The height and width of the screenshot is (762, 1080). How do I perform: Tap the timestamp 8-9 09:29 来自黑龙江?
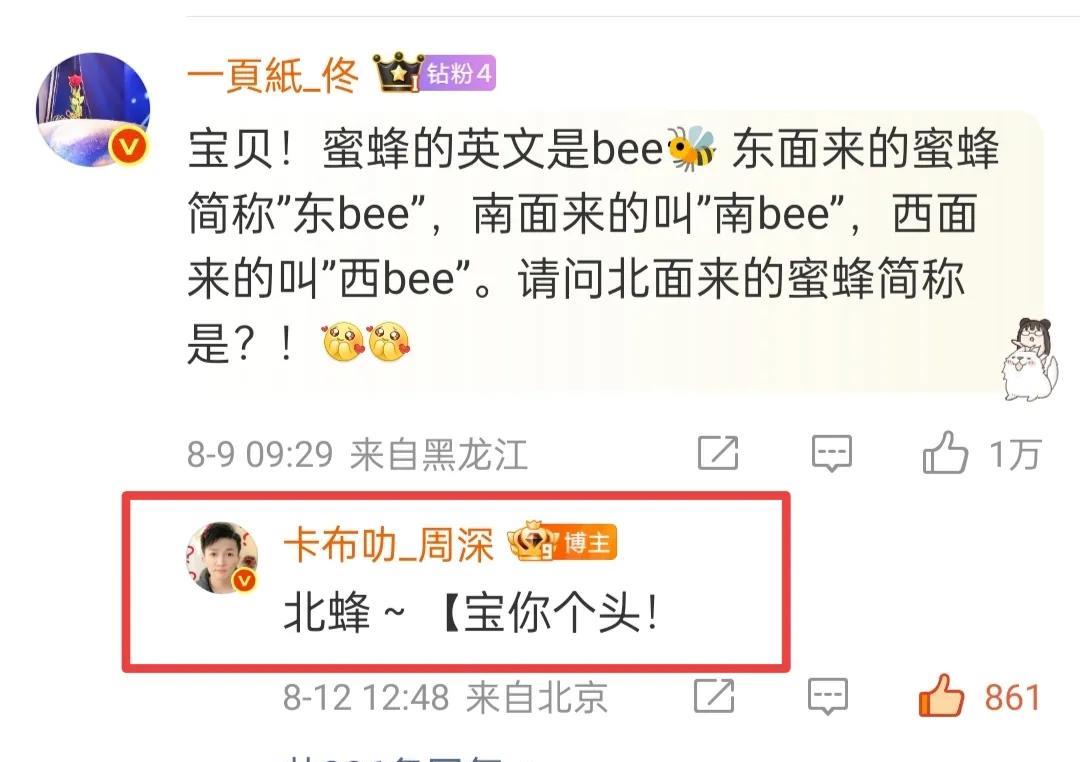coord(357,455)
